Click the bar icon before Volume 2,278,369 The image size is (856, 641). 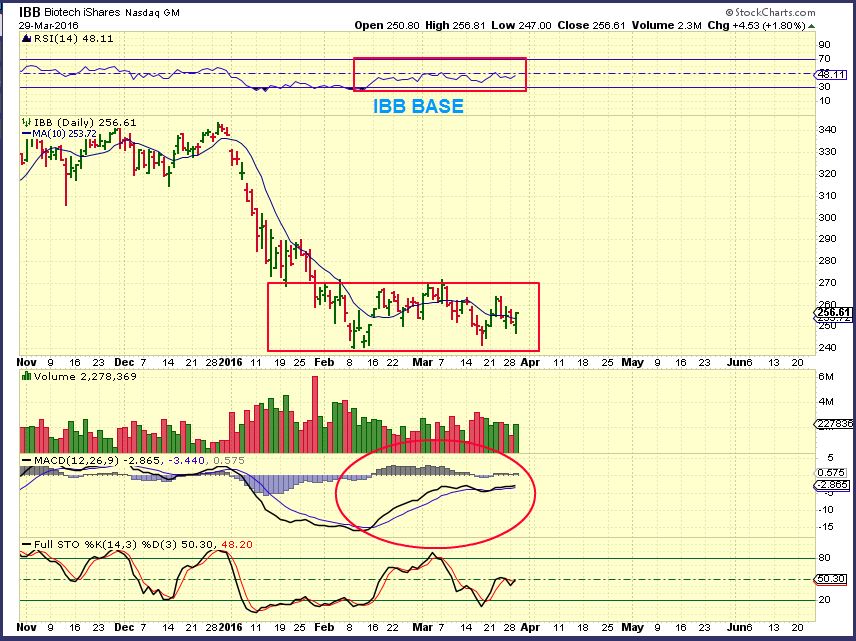pos(26,376)
